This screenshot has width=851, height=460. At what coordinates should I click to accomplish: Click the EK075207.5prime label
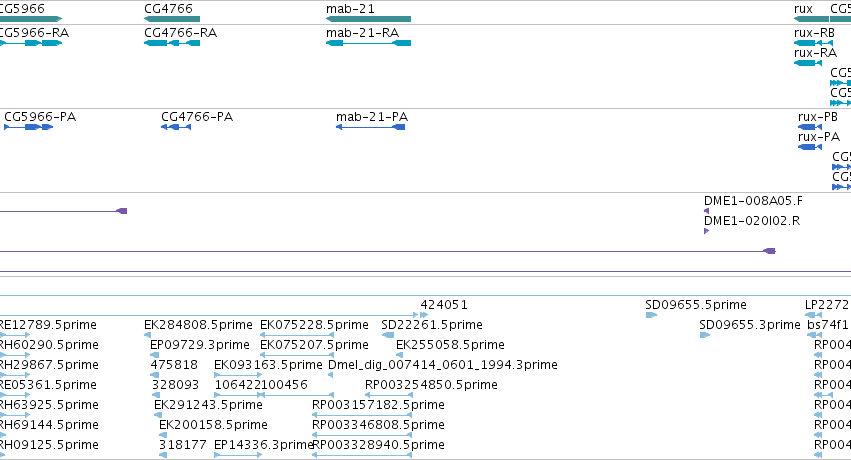click(x=314, y=345)
